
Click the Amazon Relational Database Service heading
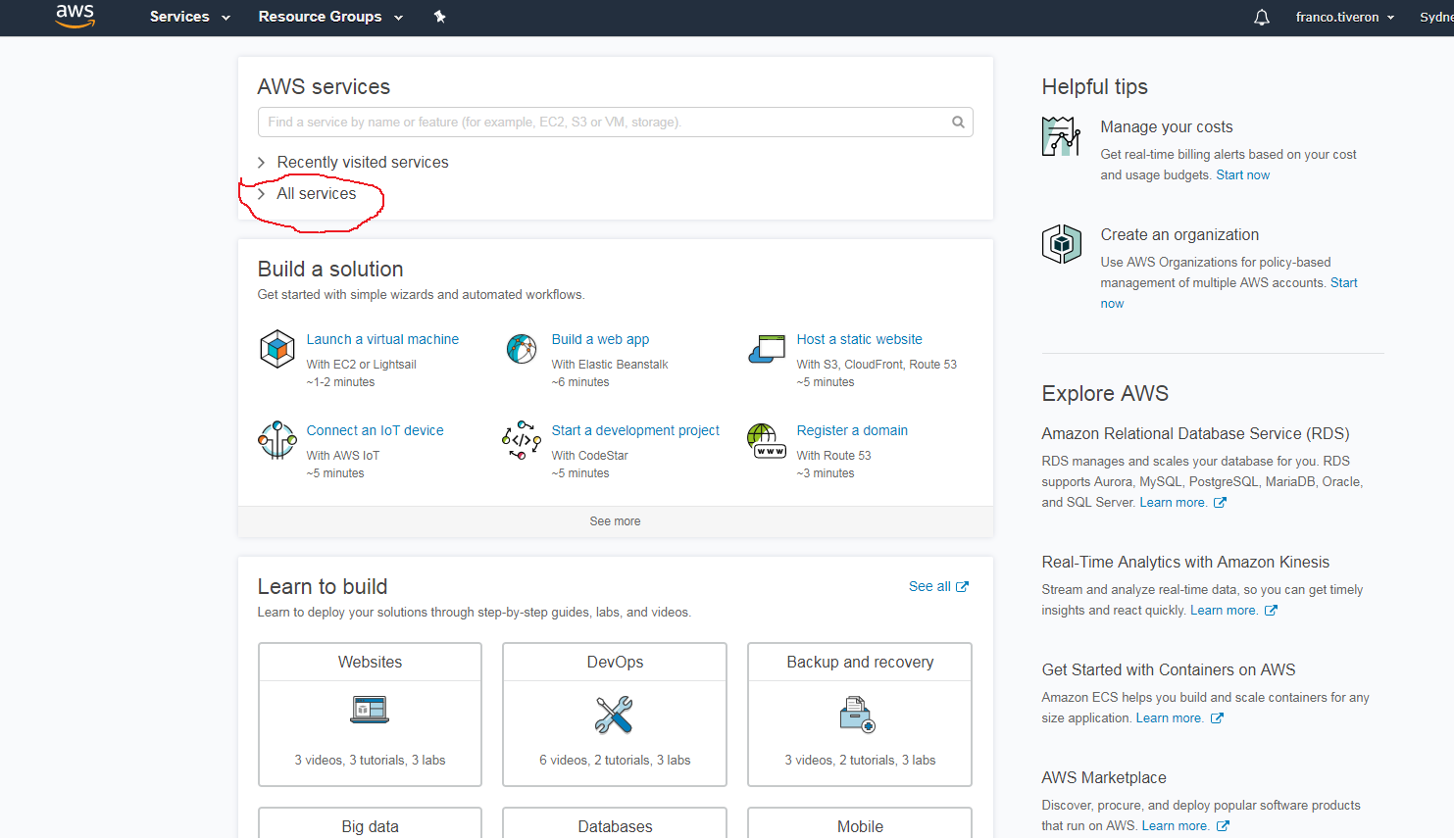[x=1195, y=434]
